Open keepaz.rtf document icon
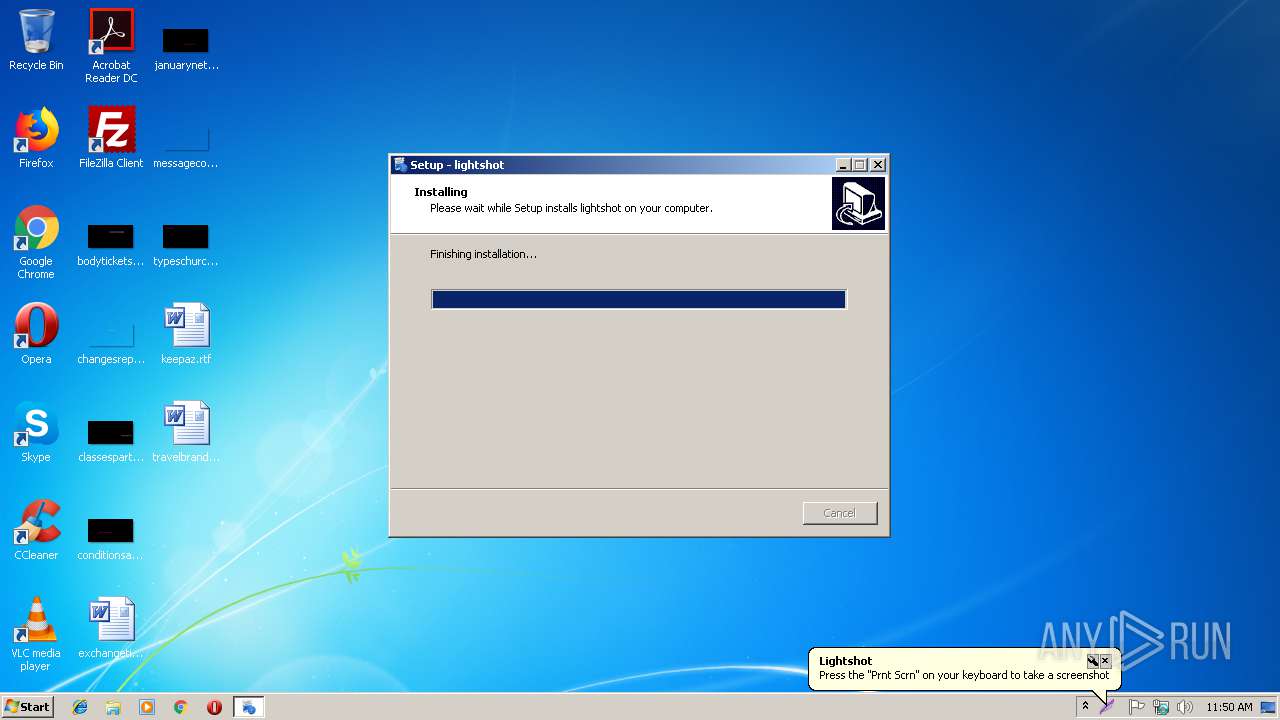The image size is (1280, 720). click(186, 334)
